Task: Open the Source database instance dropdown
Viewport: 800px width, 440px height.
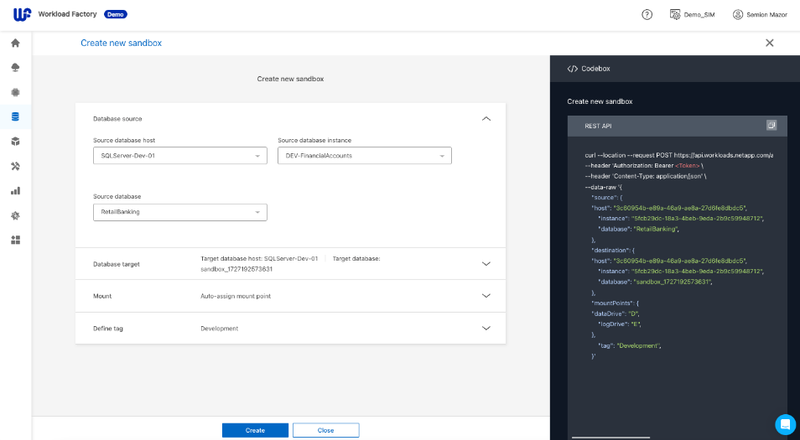Action: coord(364,156)
